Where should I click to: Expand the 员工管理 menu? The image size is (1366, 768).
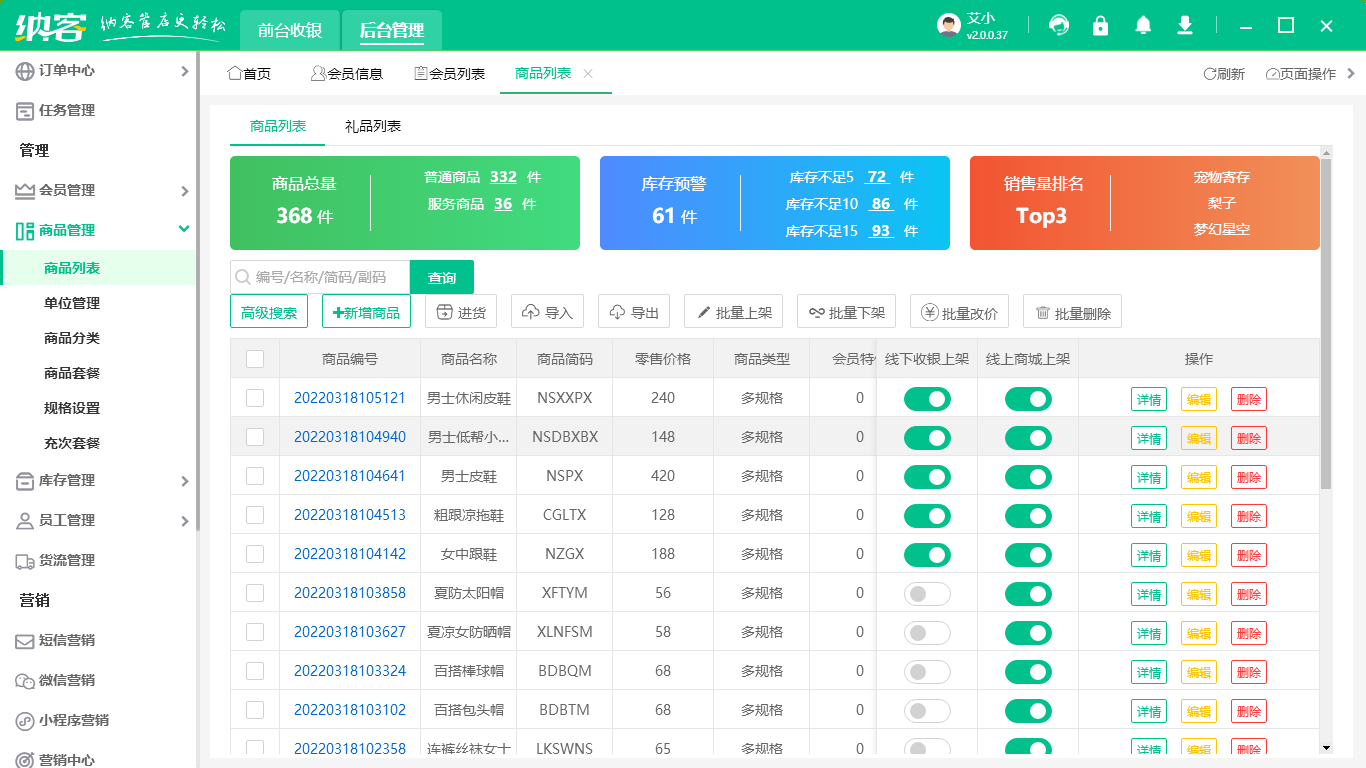click(x=184, y=521)
